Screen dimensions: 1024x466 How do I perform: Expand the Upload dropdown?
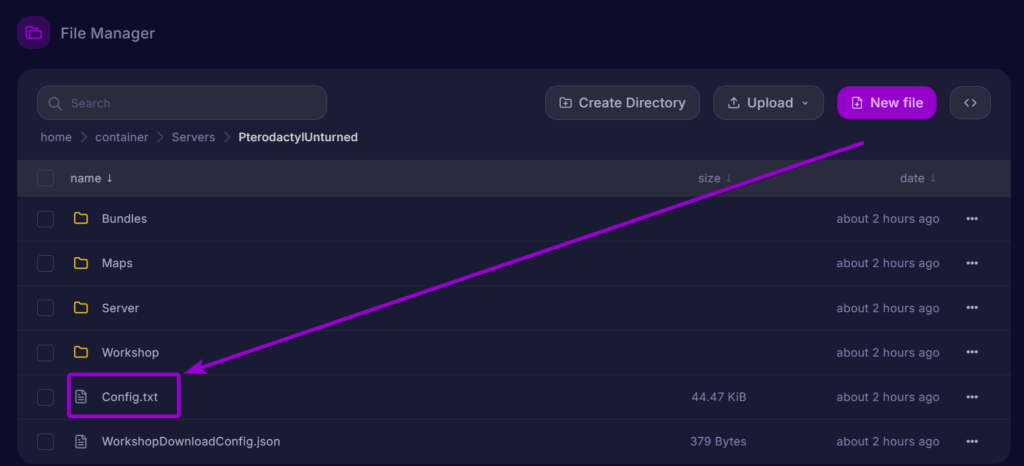click(768, 103)
